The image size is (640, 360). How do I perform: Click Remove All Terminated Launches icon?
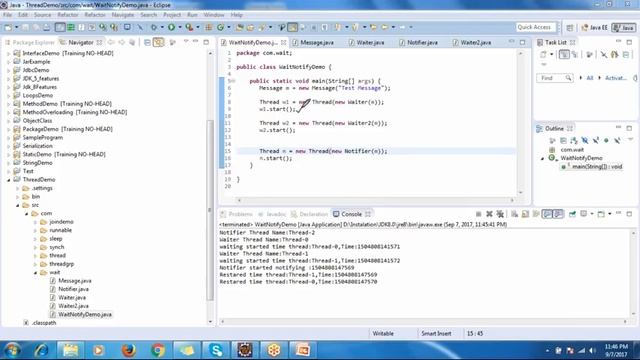pos(500,214)
